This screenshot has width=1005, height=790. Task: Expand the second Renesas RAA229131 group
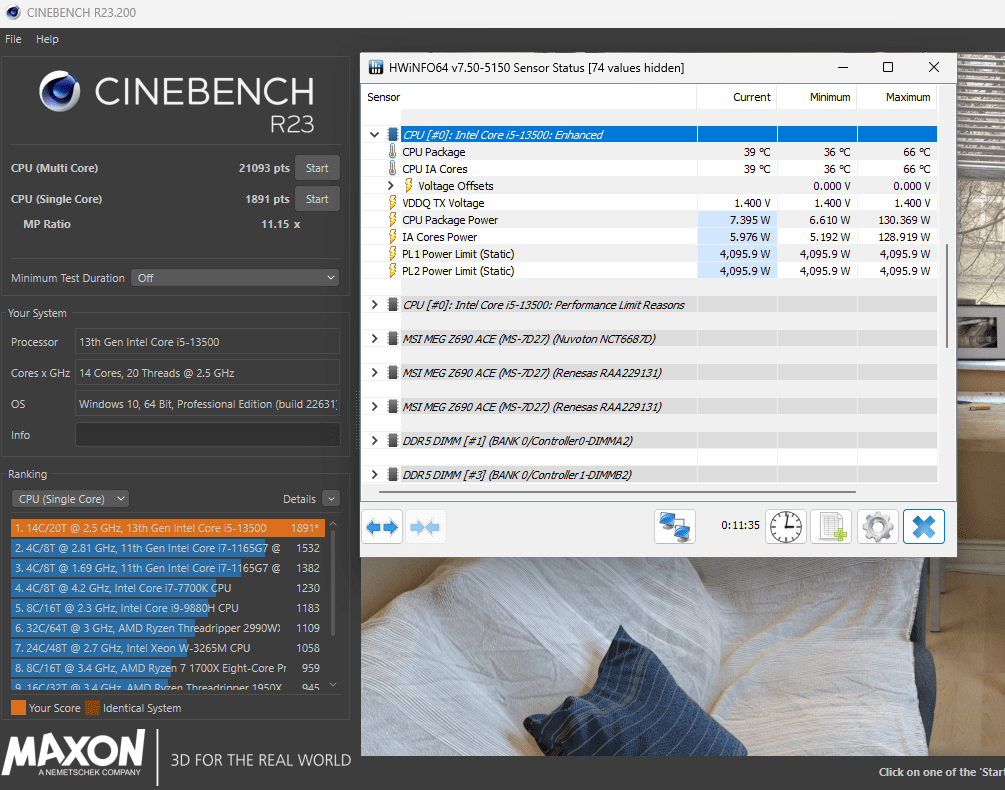coord(375,406)
